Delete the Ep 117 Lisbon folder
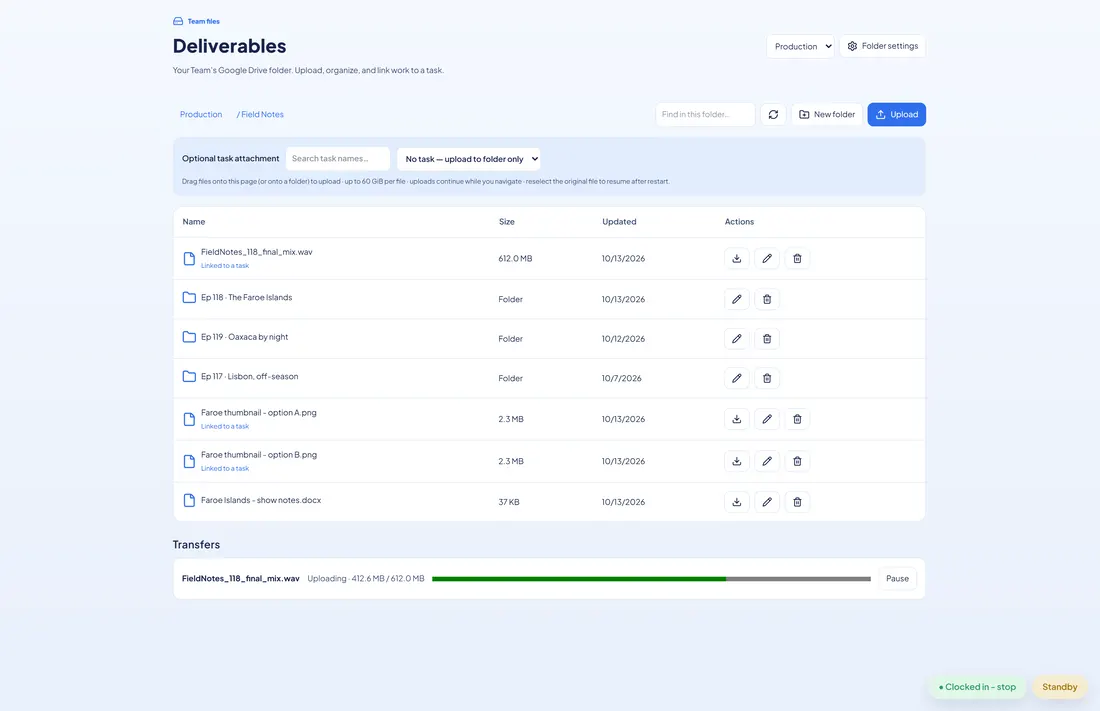Screen dimensions: 1100x711 click(x=767, y=378)
